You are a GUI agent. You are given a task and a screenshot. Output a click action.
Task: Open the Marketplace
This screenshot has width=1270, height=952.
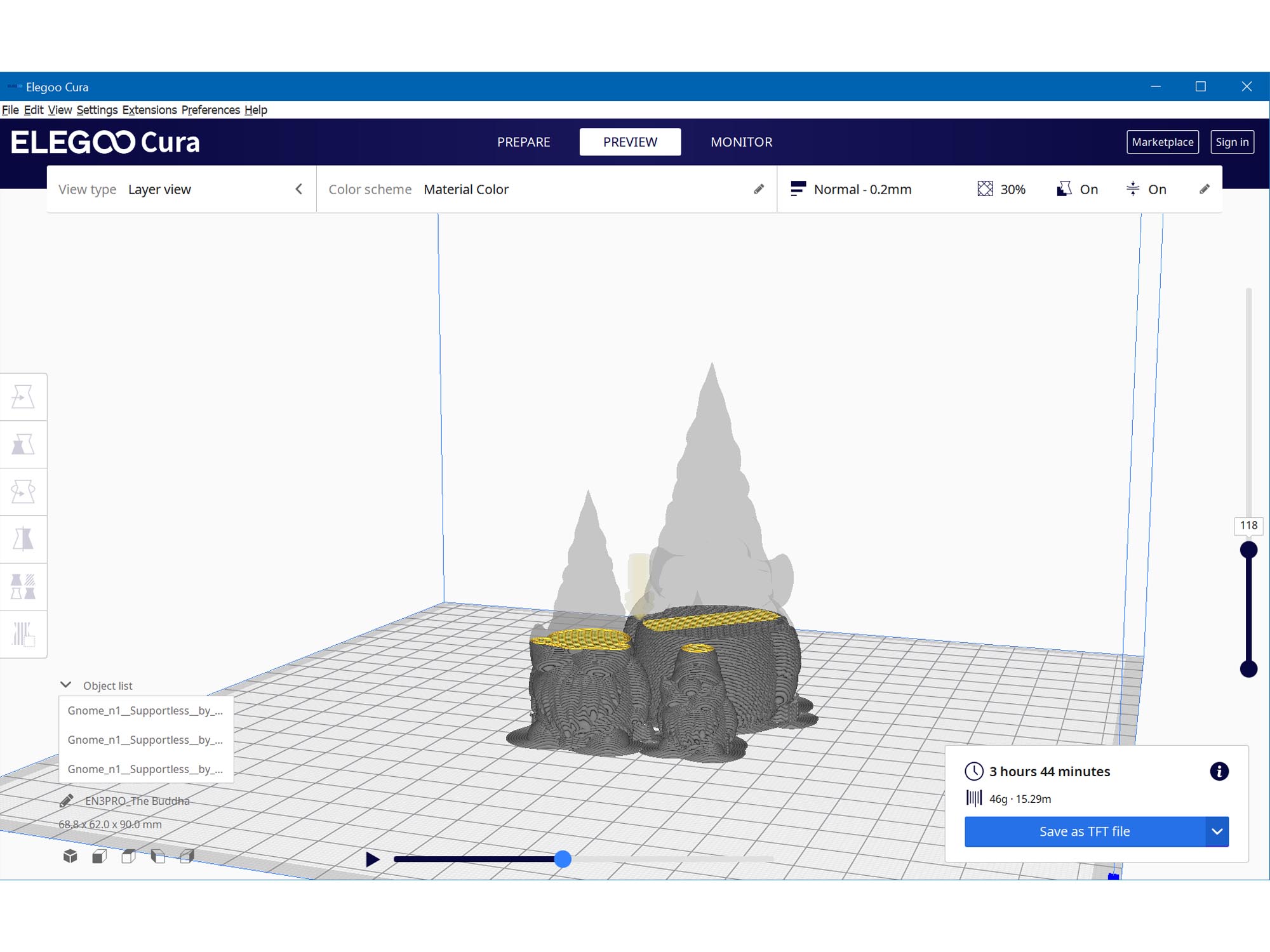tap(1163, 142)
